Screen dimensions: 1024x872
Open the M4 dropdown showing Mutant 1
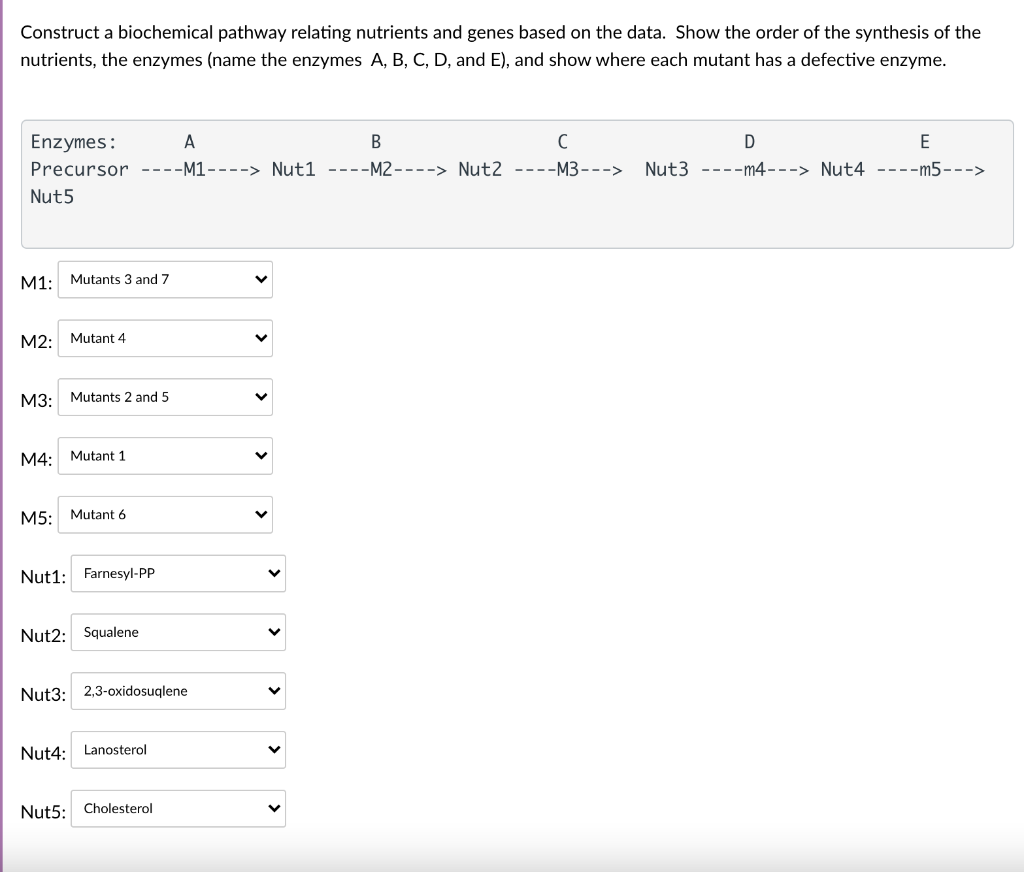(x=165, y=456)
